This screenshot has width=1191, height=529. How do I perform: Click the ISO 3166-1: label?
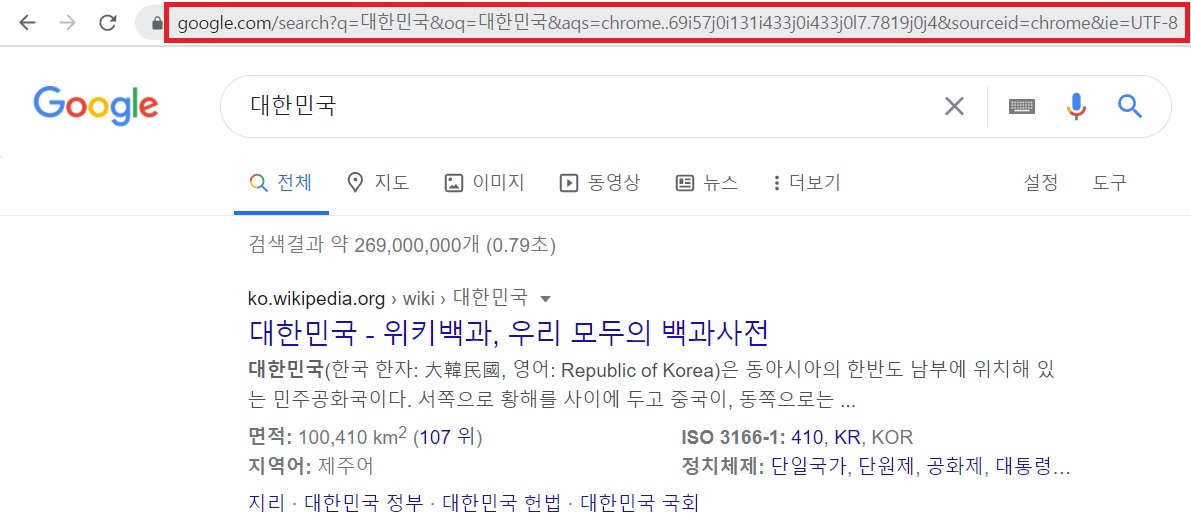pyautogui.click(x=732, y=437)
